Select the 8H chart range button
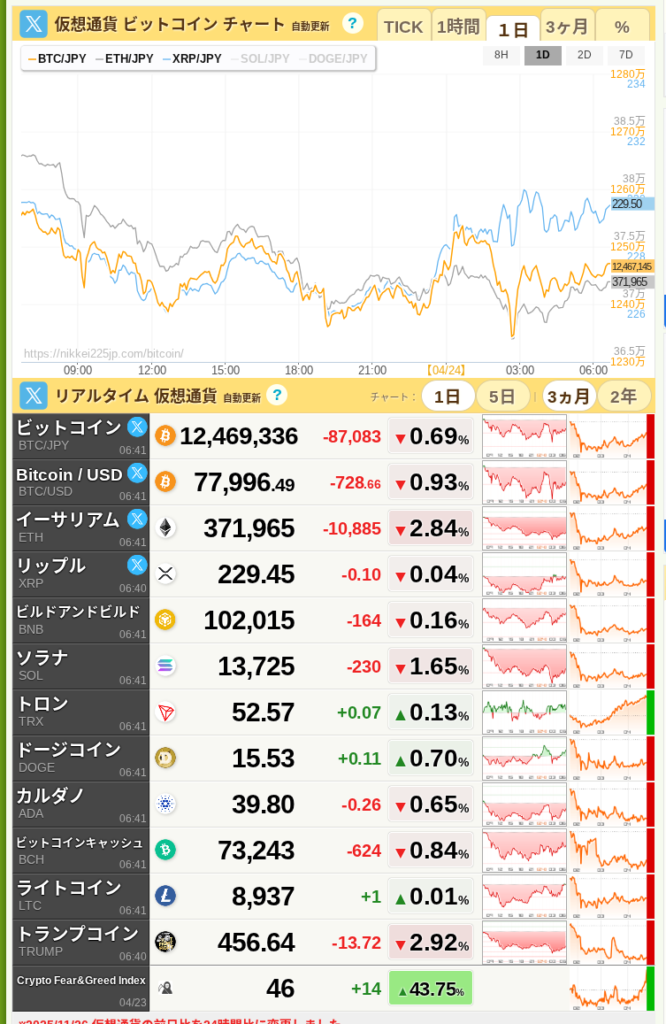Image resolution: width=666 pixels, height=1024 pixels. (x=501, y=55)
